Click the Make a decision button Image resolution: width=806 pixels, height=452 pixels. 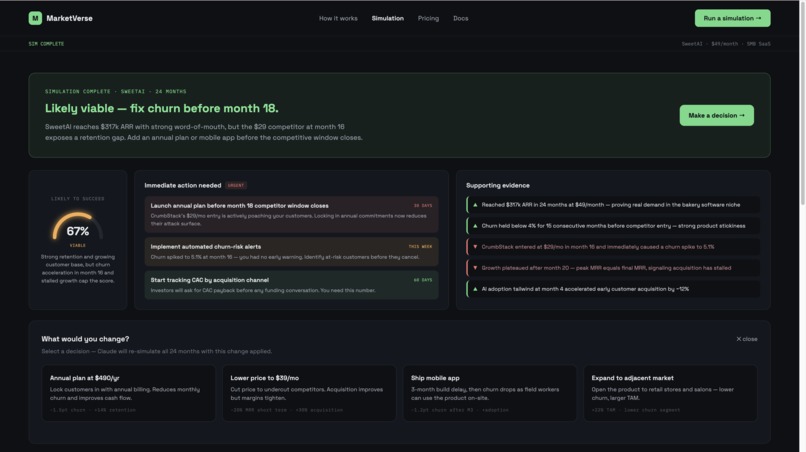pos(717,115)
